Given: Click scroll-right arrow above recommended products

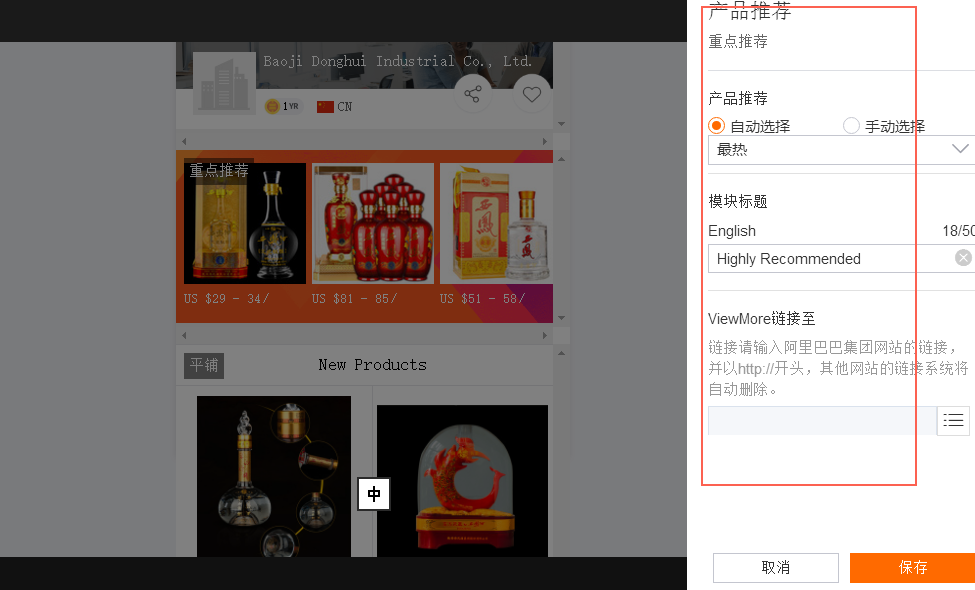Looking at the screenshot, I should [545, 142].
